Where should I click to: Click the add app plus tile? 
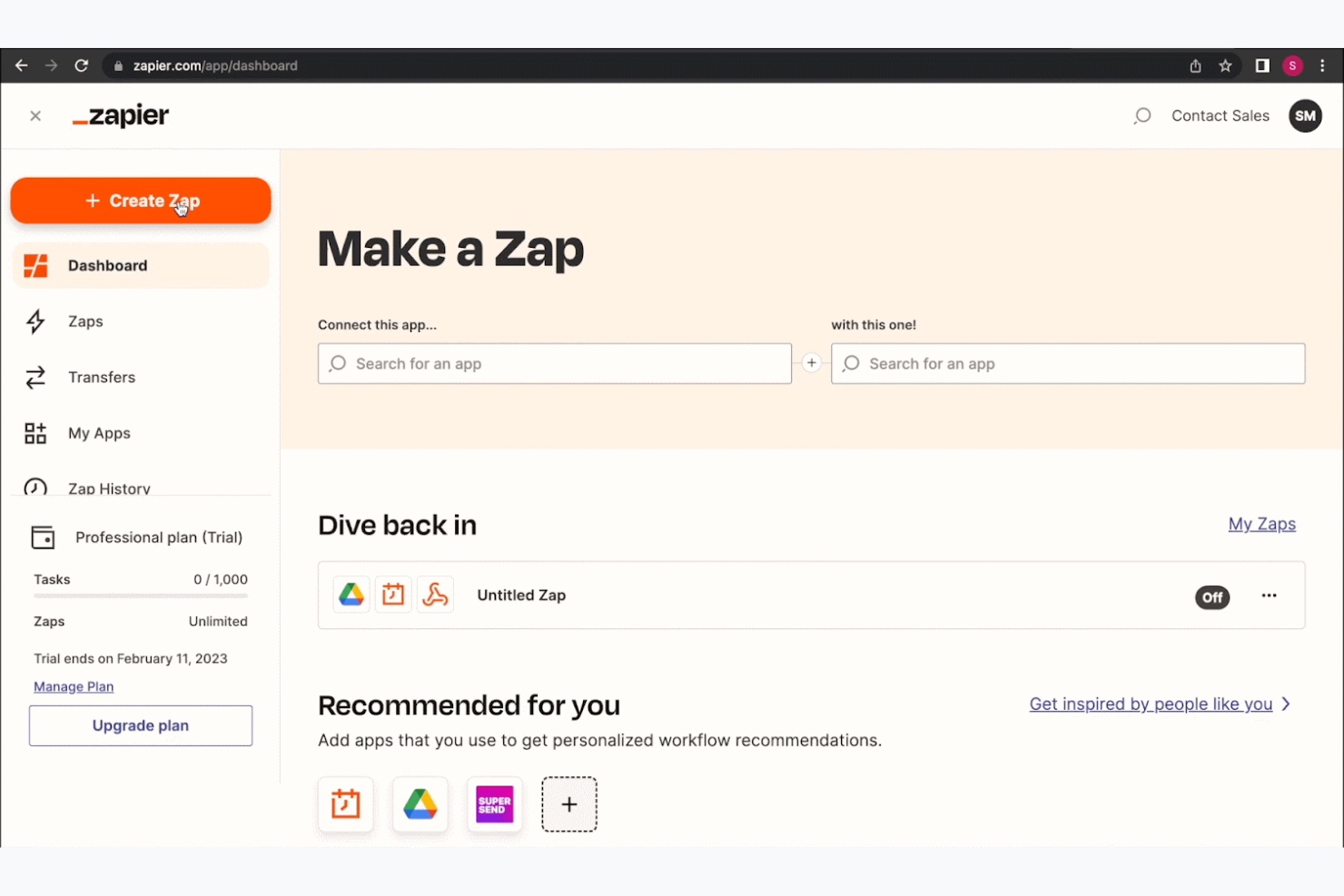[569, 804]
